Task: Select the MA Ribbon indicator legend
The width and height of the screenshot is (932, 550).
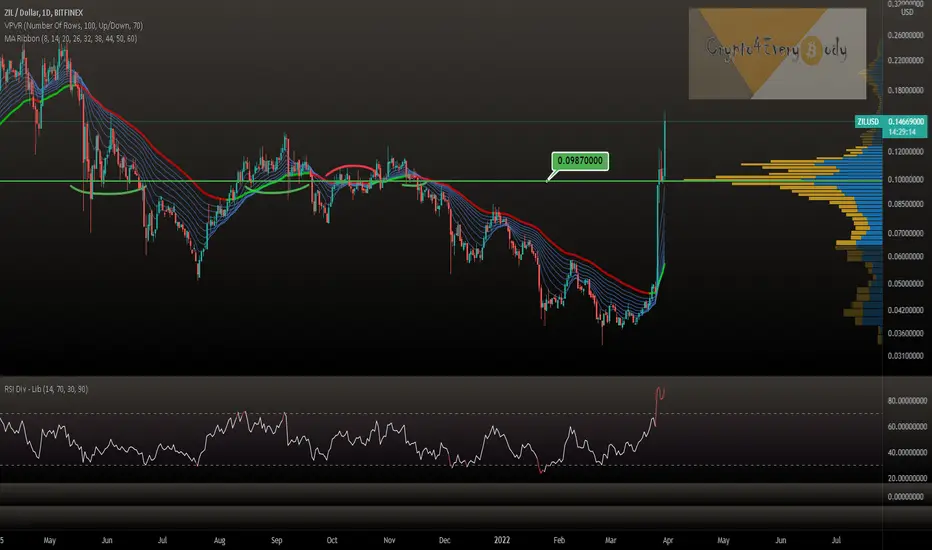Action: (70, 38)
